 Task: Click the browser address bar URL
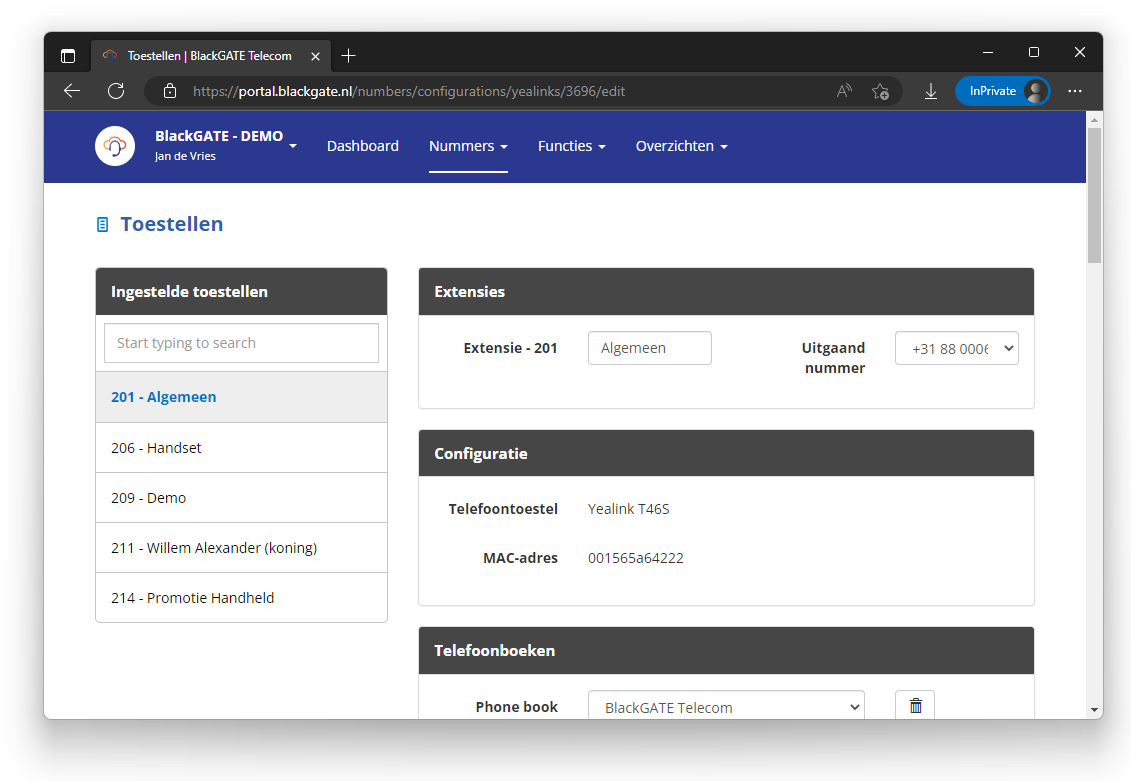pyautogui.click(x=408, y=92)
